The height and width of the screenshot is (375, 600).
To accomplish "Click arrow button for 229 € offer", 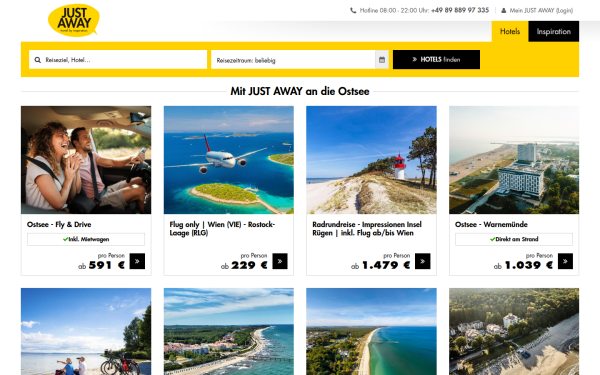I will [x=280, y=261].
